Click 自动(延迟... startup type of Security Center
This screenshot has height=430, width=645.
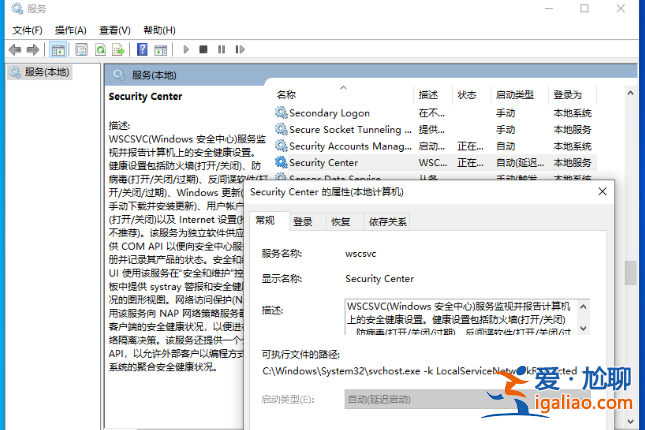click(x=520, y=163)
